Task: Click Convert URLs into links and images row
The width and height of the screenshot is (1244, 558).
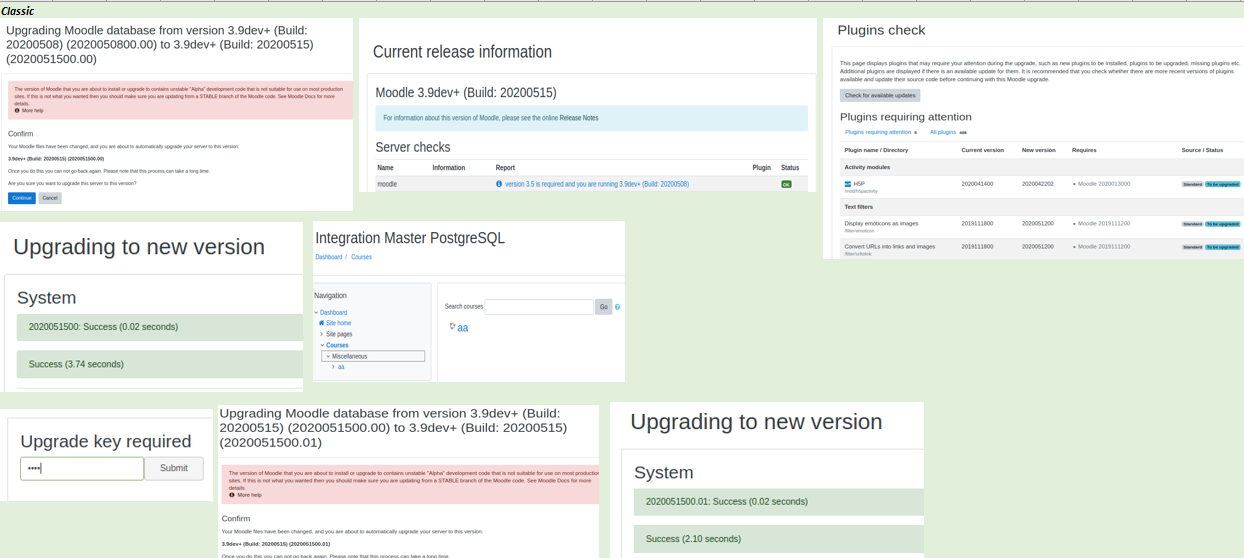Action: (1040, 248)
